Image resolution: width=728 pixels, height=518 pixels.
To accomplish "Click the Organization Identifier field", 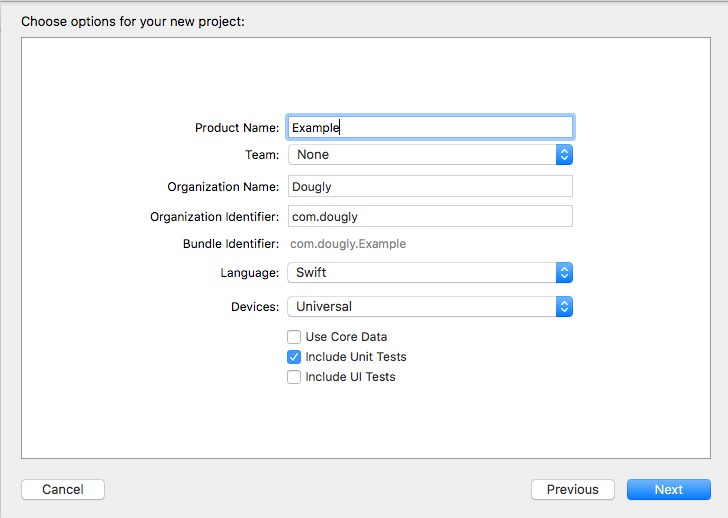I will [430, 216].
